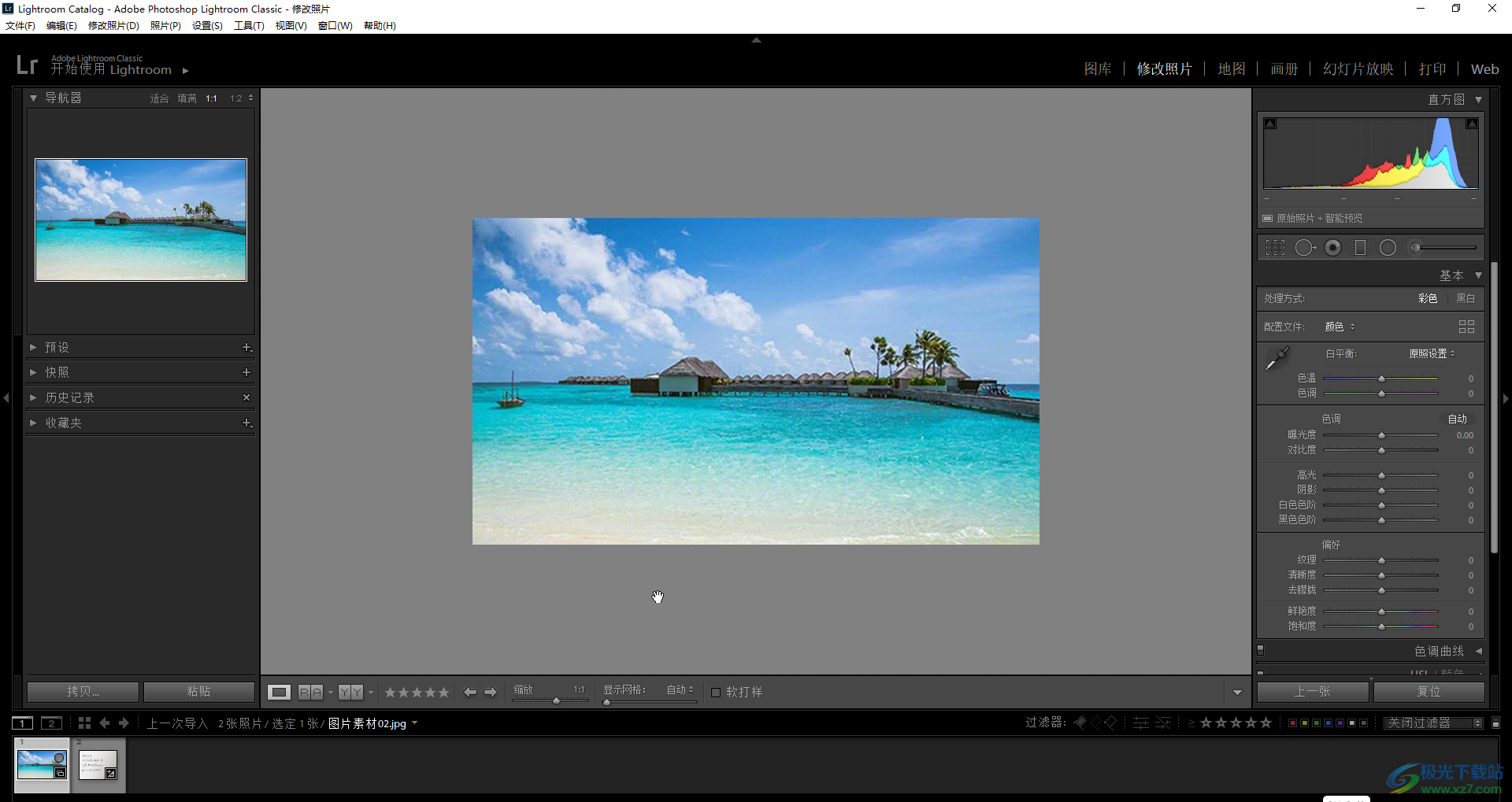The image size is (1512, 802).
Task: Filter by rejected photos flag icon
Action: [1110, 723]
